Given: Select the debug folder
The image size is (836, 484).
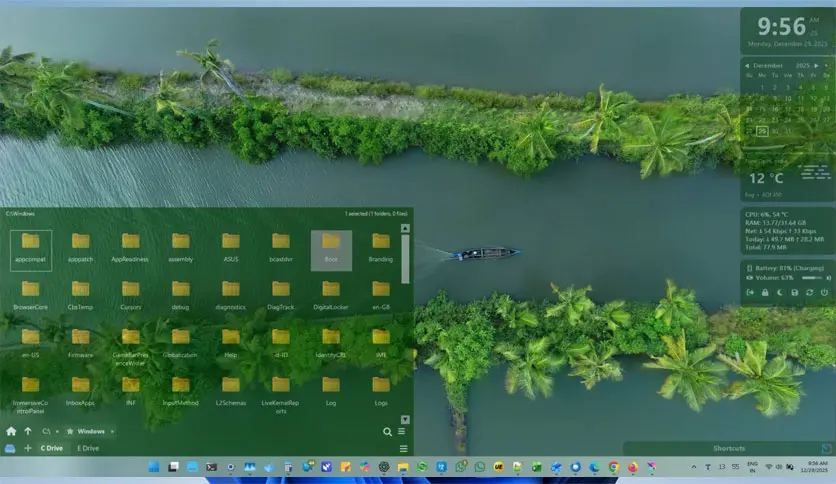Looking at the screenshot, I should point(180,296).
